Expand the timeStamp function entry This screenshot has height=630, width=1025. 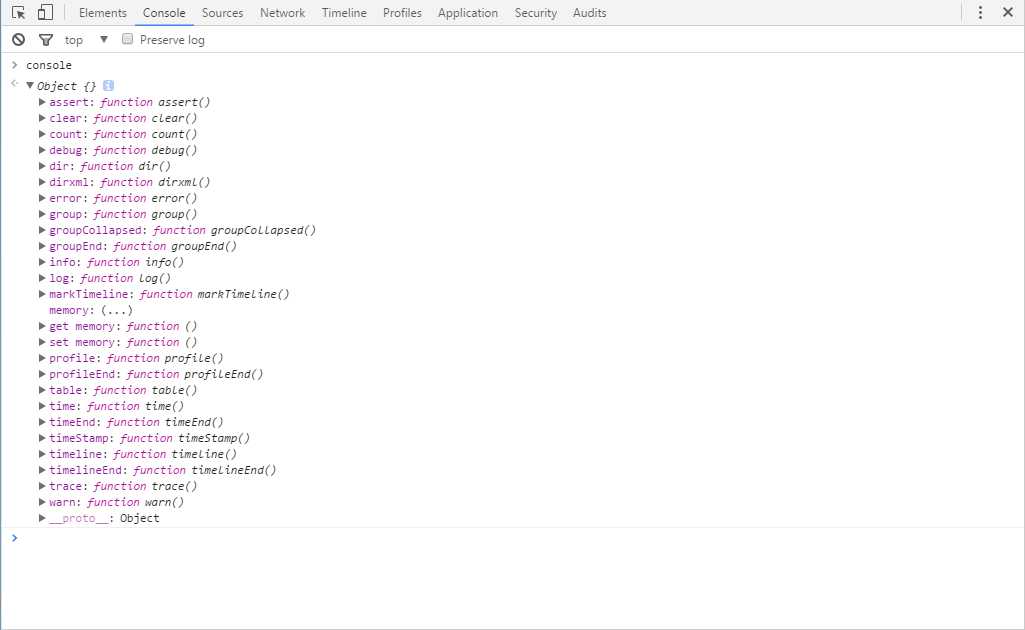pyautogui.click(x=42, y=438)
